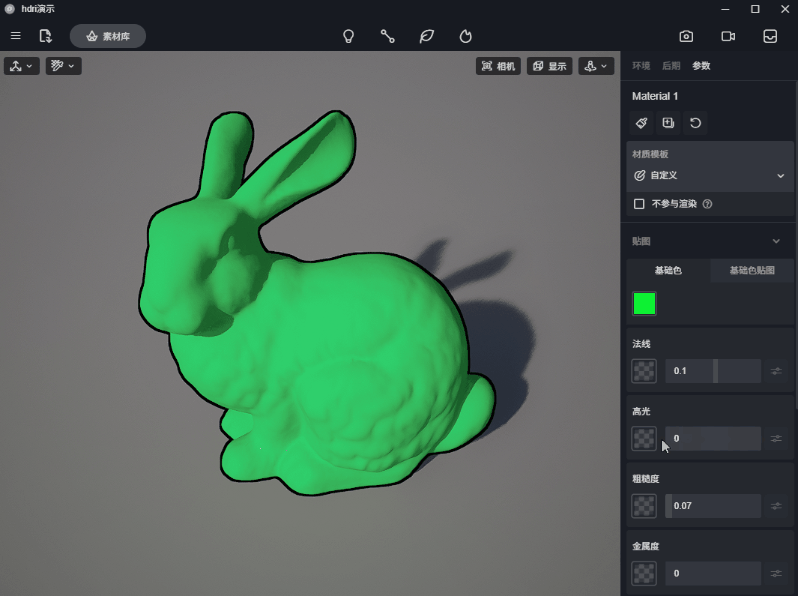
Task: Open the green base color swatch
Action: click(x=644, y=304)
